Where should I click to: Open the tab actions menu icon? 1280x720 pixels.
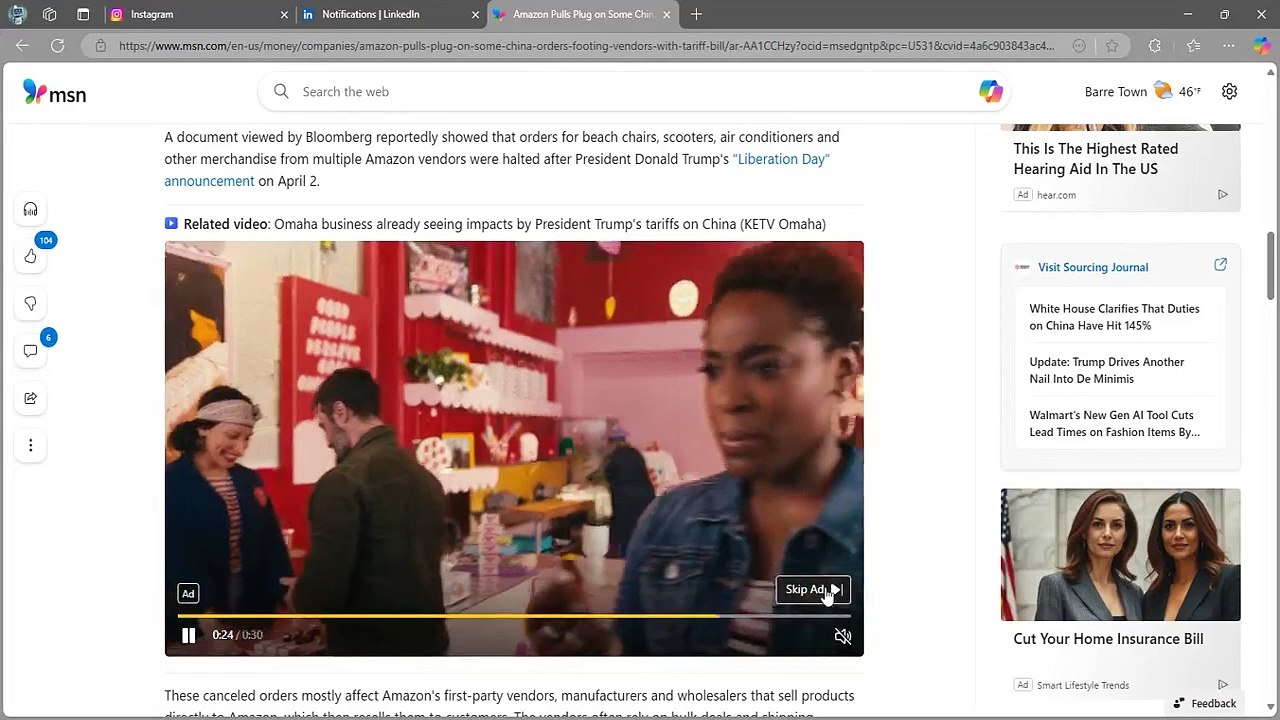pos(83,15)
